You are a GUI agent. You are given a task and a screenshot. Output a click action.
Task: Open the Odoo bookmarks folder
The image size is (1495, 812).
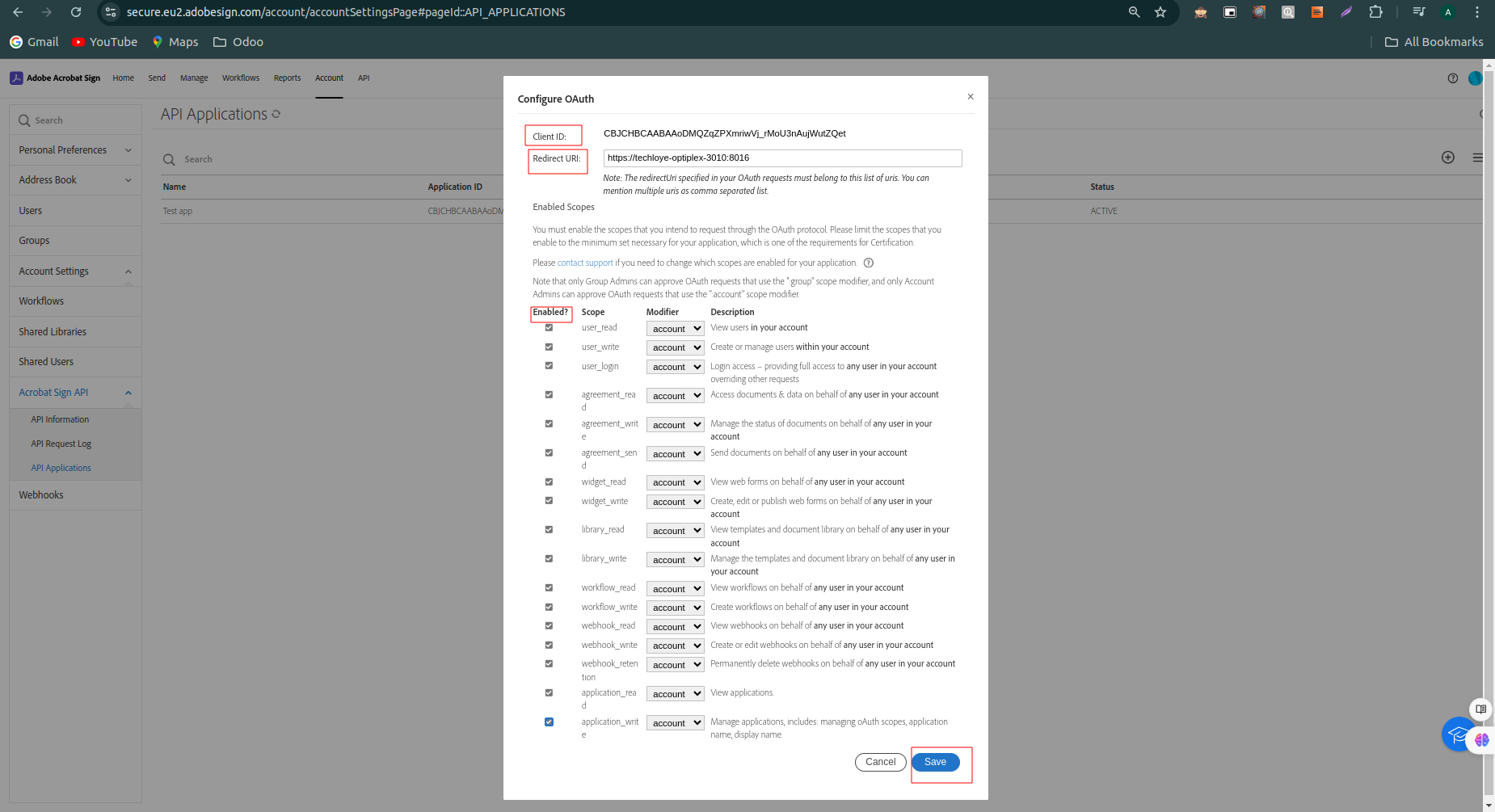[238, 42]
